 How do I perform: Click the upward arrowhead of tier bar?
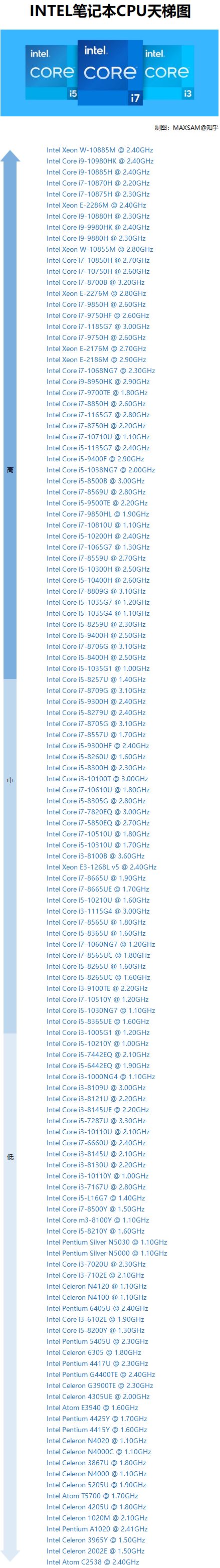10,156
